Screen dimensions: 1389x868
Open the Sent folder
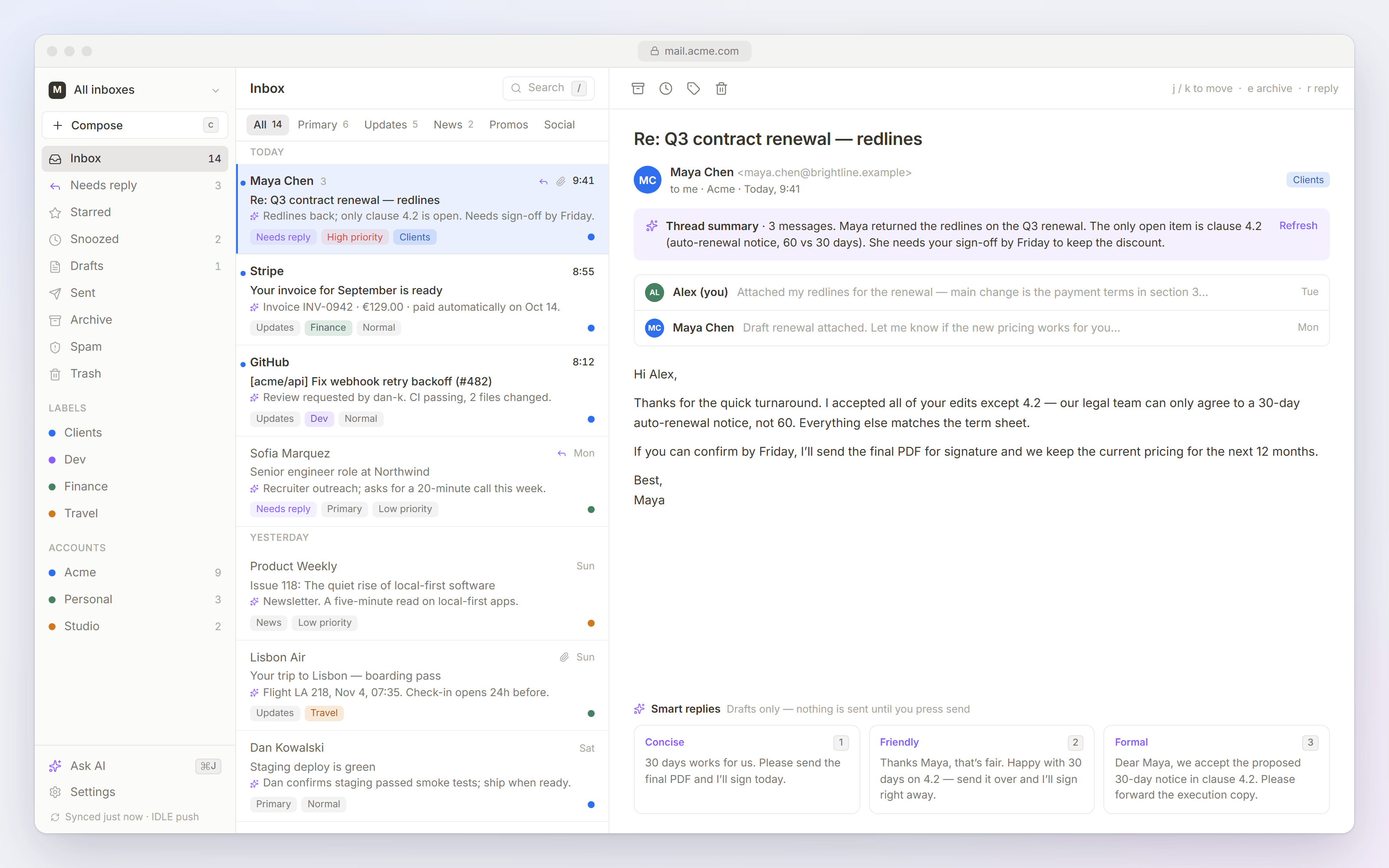pos(135,293)
